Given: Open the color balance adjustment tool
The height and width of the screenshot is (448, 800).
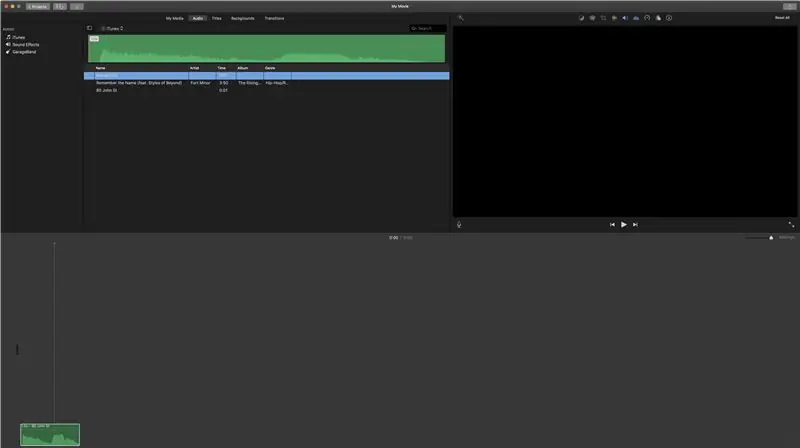Looking at the screenshot, I should tap(581, 18).
